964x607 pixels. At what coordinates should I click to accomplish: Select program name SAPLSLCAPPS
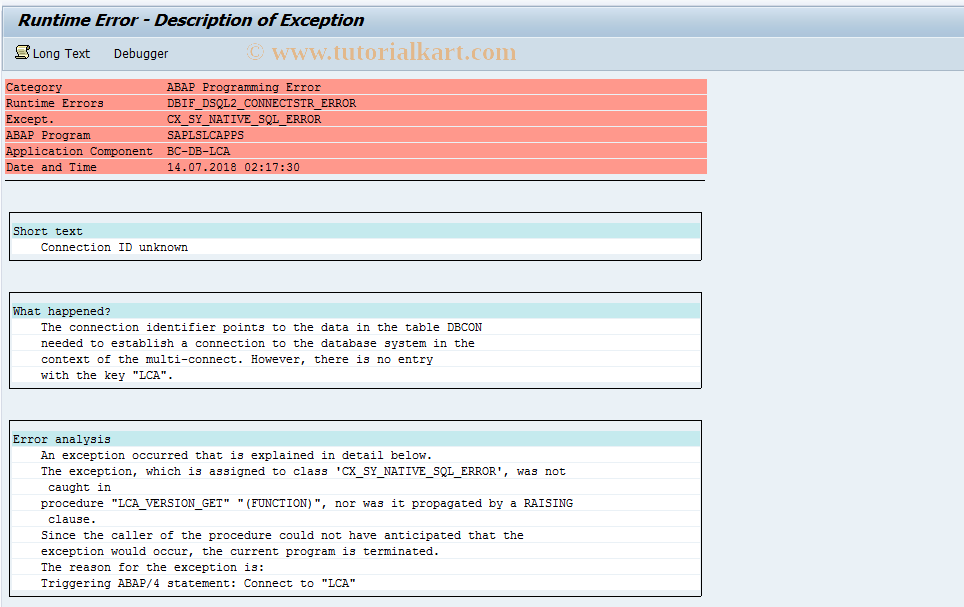205,135
